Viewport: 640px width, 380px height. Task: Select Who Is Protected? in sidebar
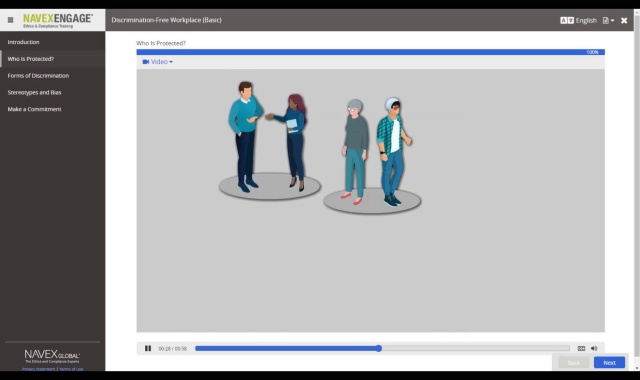[x=52, y=59]
